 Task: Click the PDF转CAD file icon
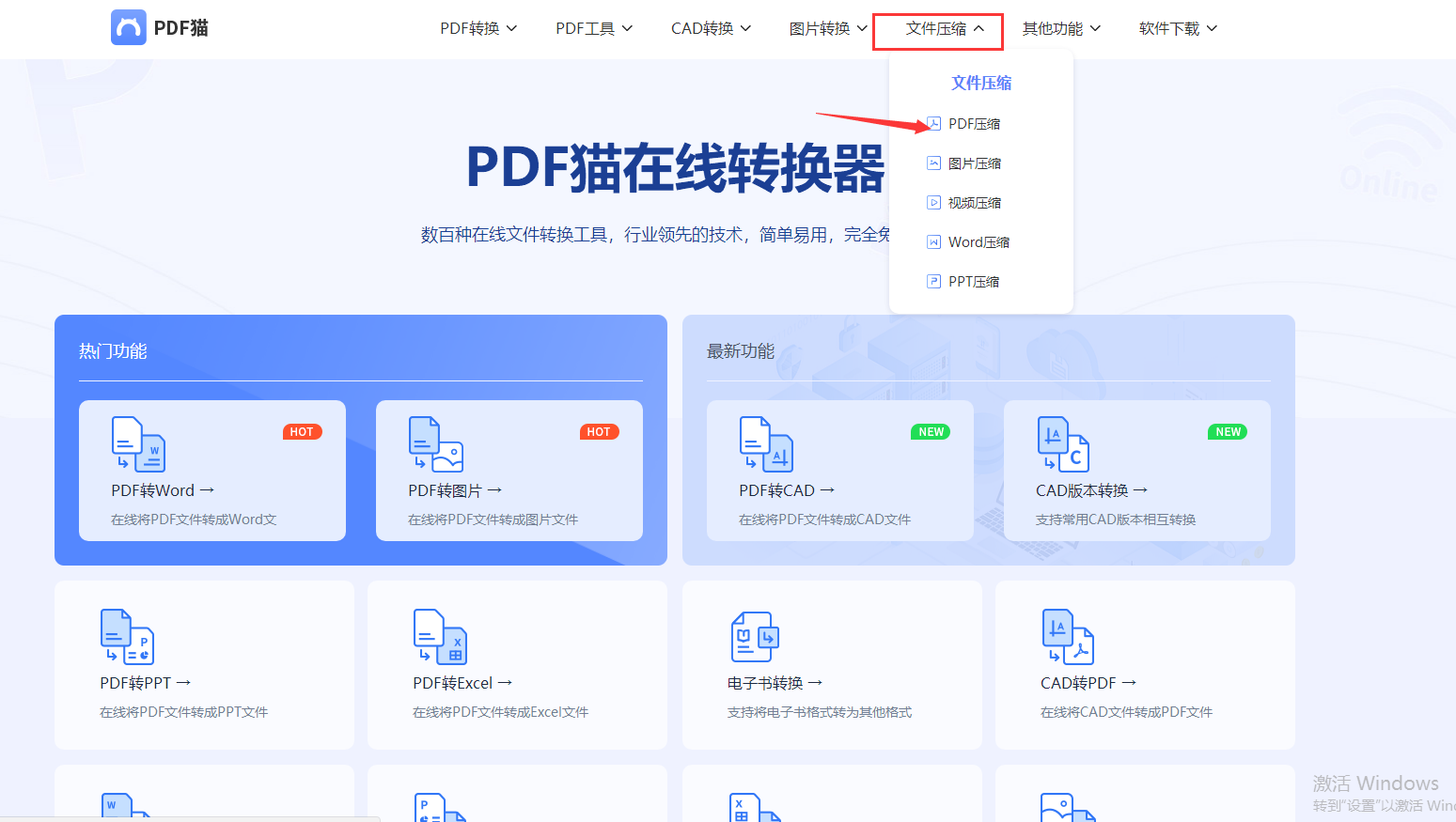(767, 443)
